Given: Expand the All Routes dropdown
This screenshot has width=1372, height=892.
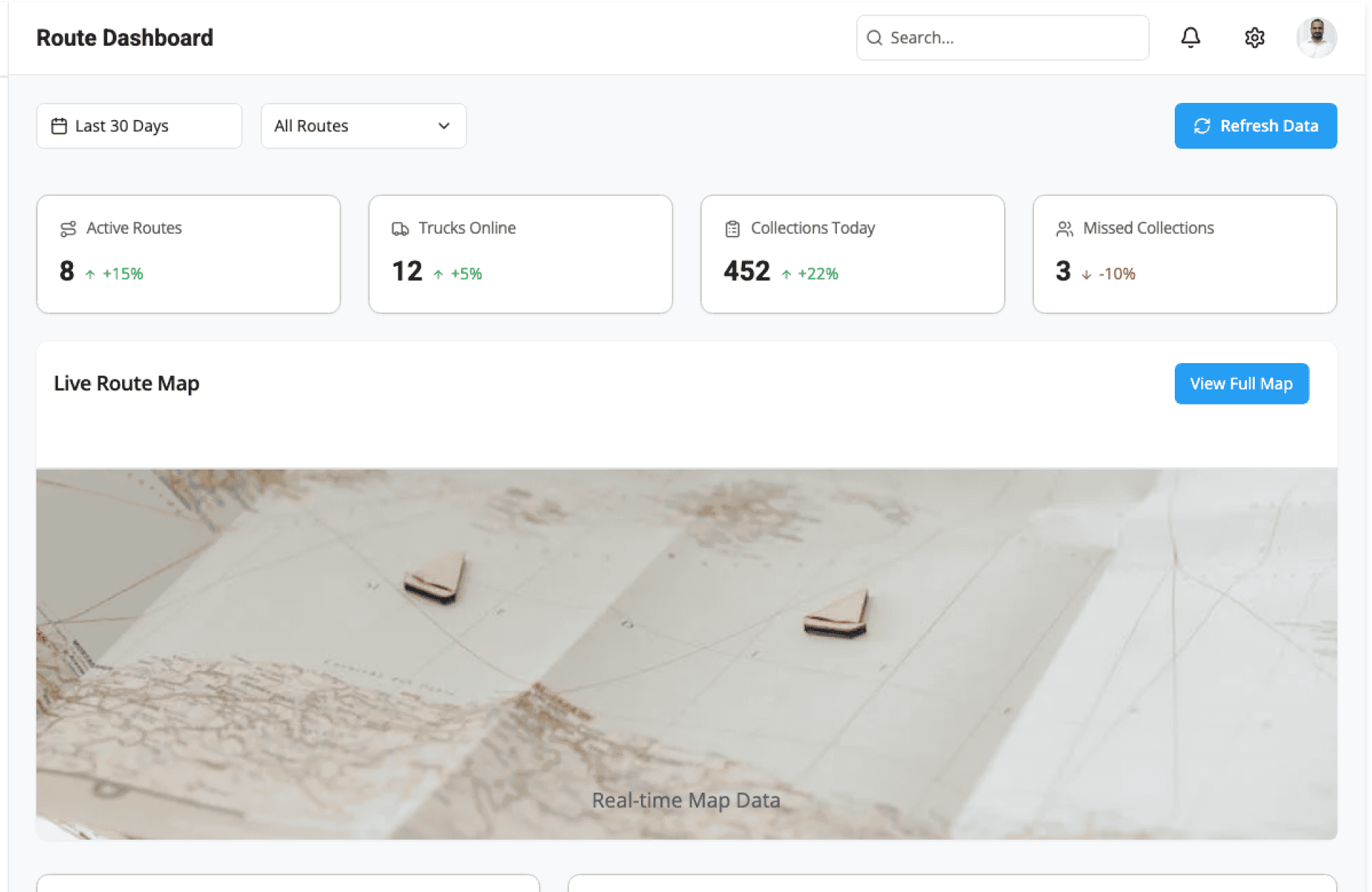Looking at the screenshot, I should [x=363, y=127].
